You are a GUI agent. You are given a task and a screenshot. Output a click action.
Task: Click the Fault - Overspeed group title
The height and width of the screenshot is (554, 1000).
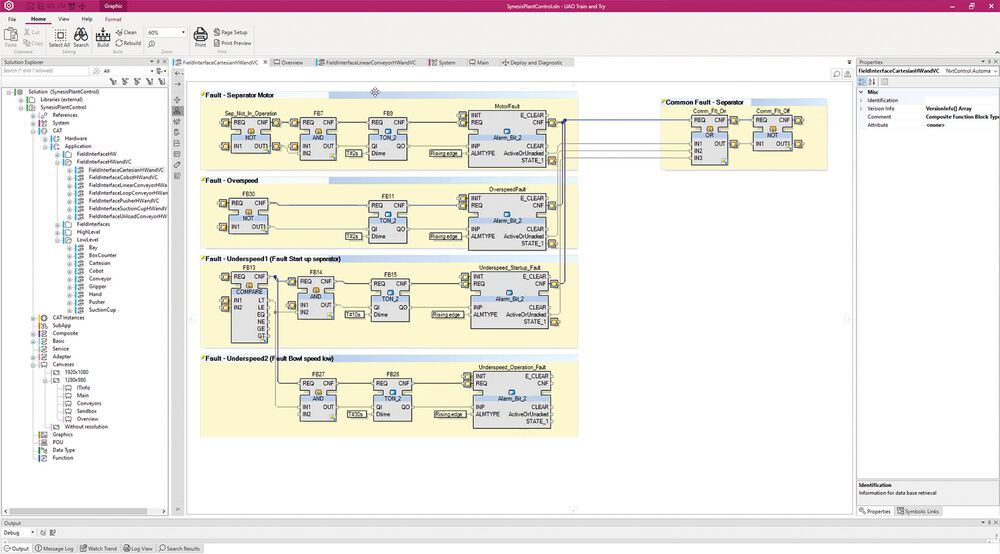point(232,180)
